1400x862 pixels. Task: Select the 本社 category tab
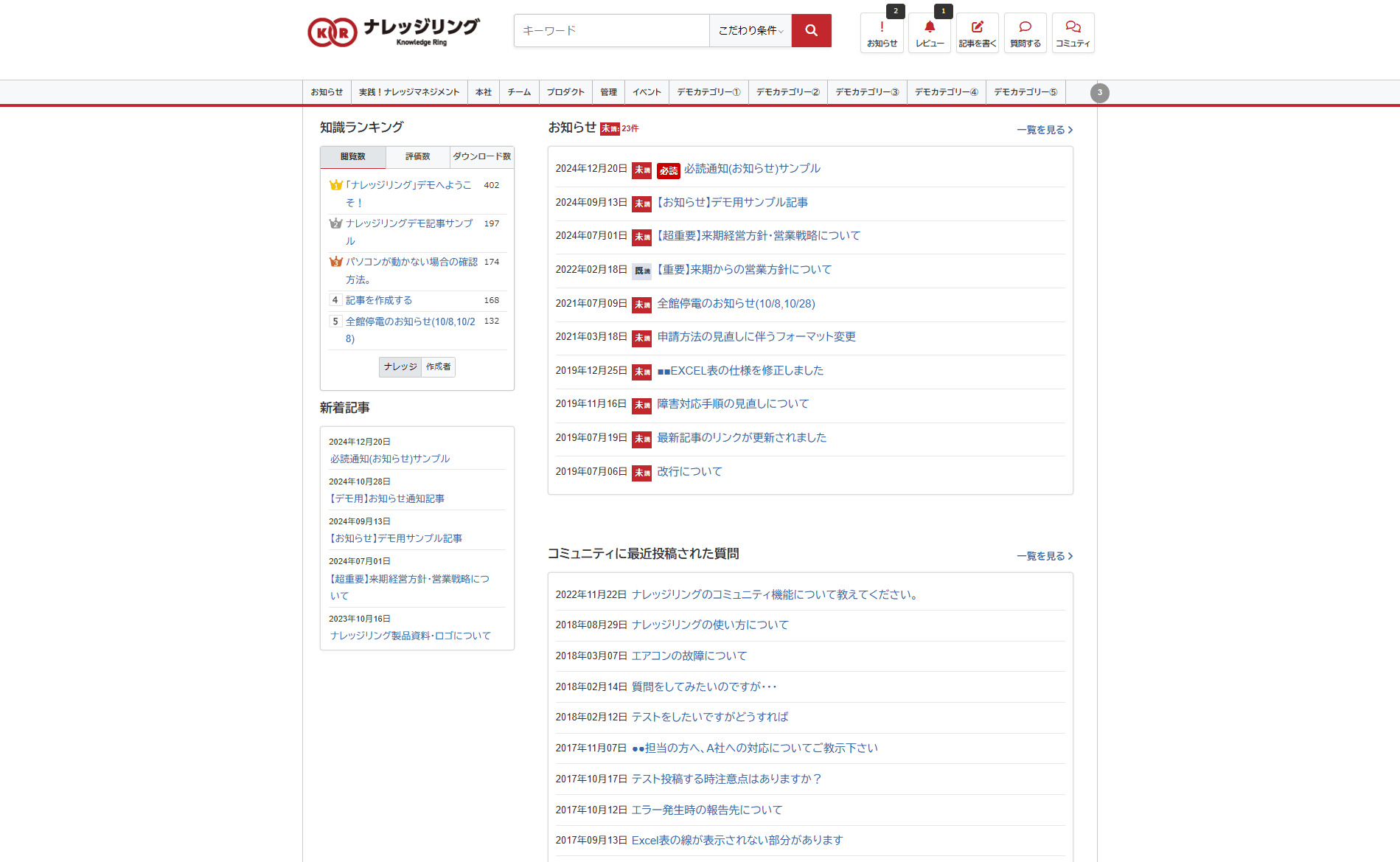point(484,92)
